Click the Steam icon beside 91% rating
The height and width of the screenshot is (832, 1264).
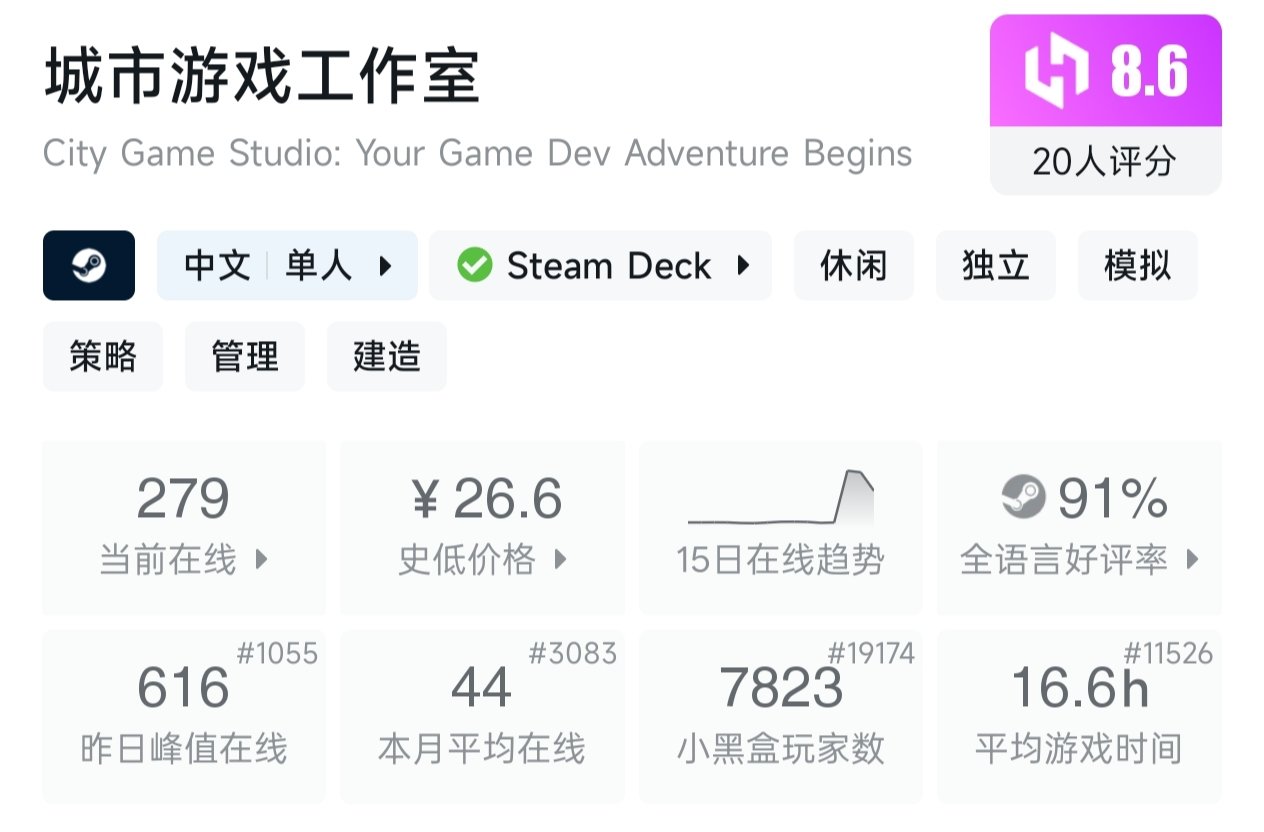(x=1023, y=497)
